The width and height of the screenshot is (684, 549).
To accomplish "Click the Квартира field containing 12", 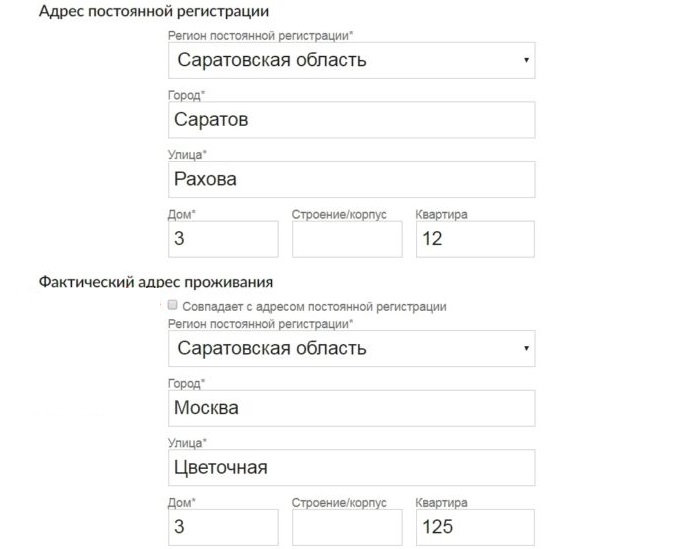I will coord(475,239).
